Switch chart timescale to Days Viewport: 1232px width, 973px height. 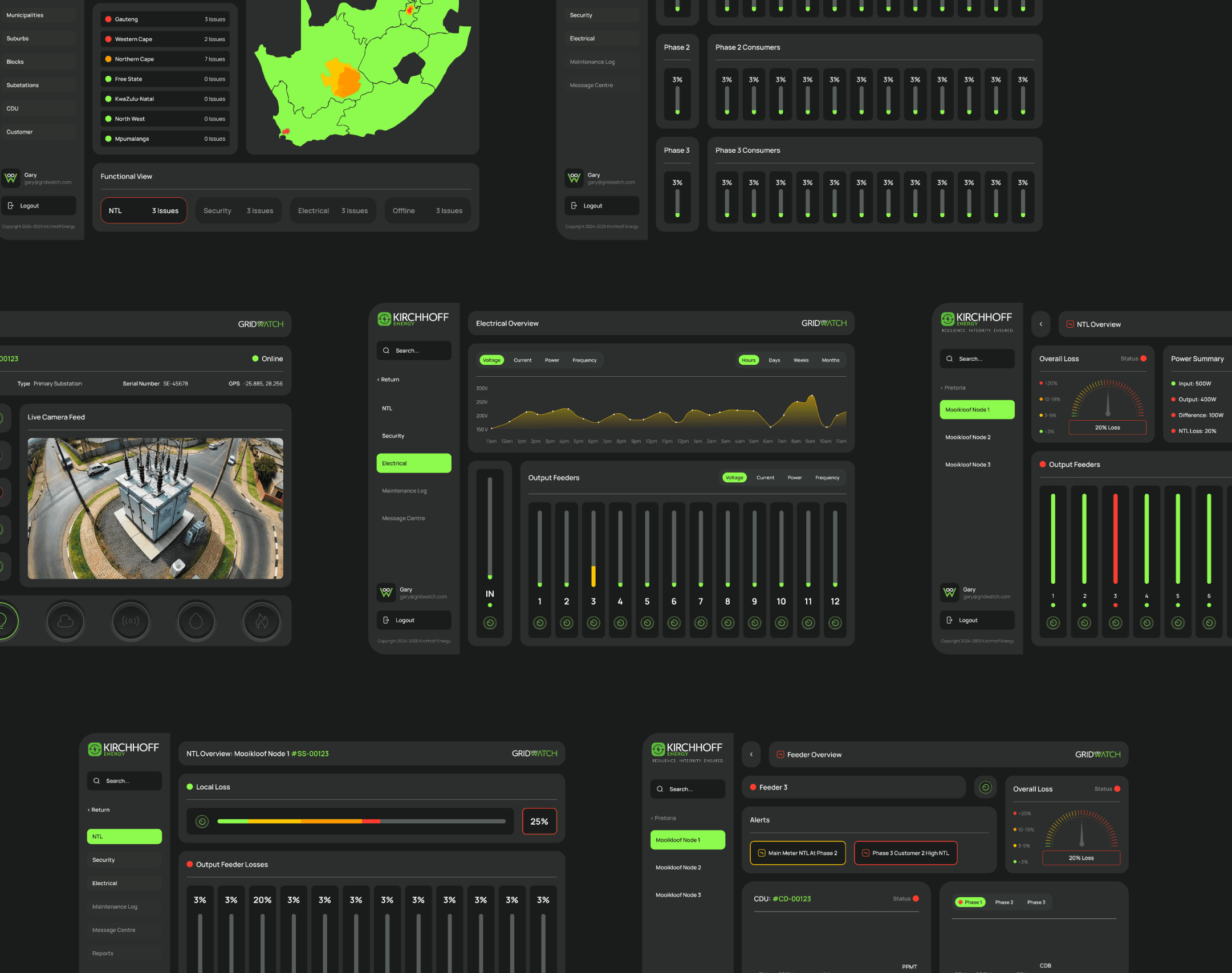[x=774, y=360]
